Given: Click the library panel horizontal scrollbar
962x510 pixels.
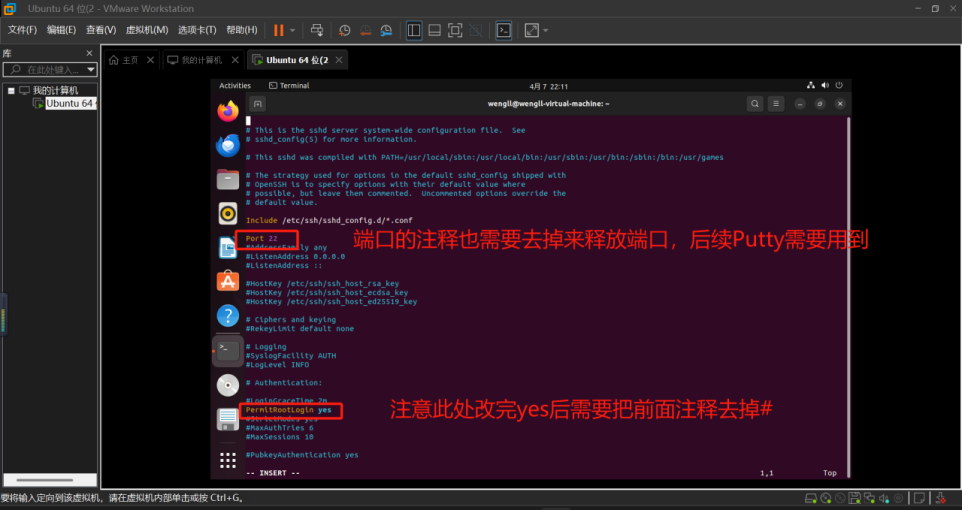Looking at the screenshot, I should 45,480.
